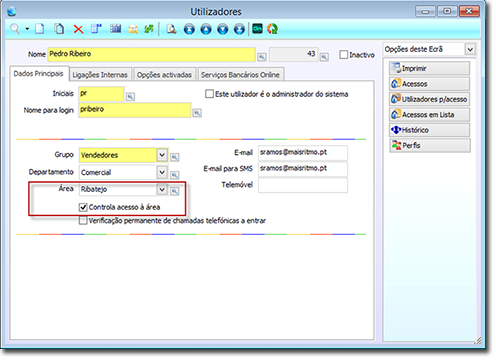Switch to Dados Principais tab
496x362 pixels.
click(x=39, y=74)
